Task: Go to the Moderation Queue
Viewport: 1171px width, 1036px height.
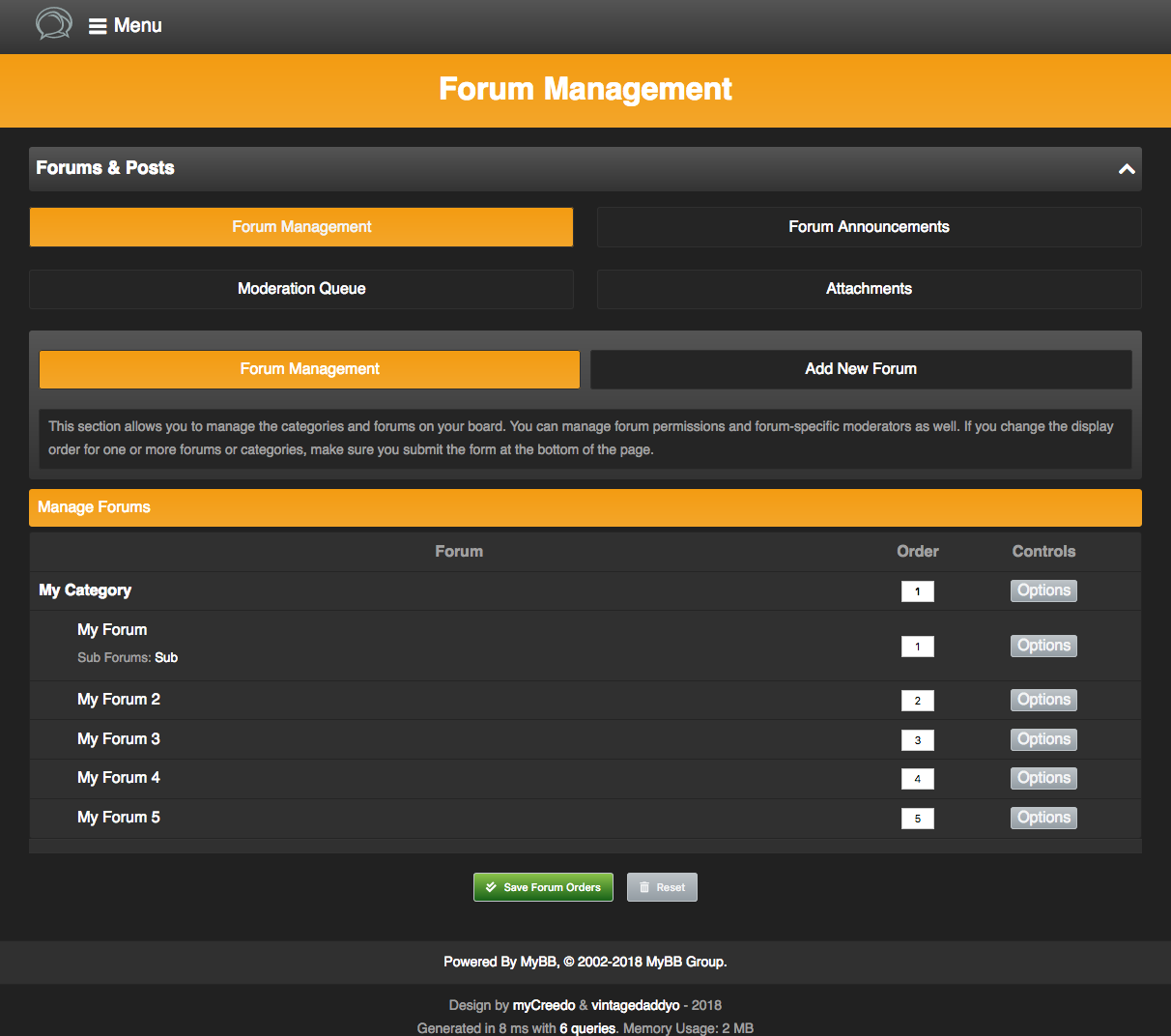Action: pyautogui.click(x=301, y=289)
